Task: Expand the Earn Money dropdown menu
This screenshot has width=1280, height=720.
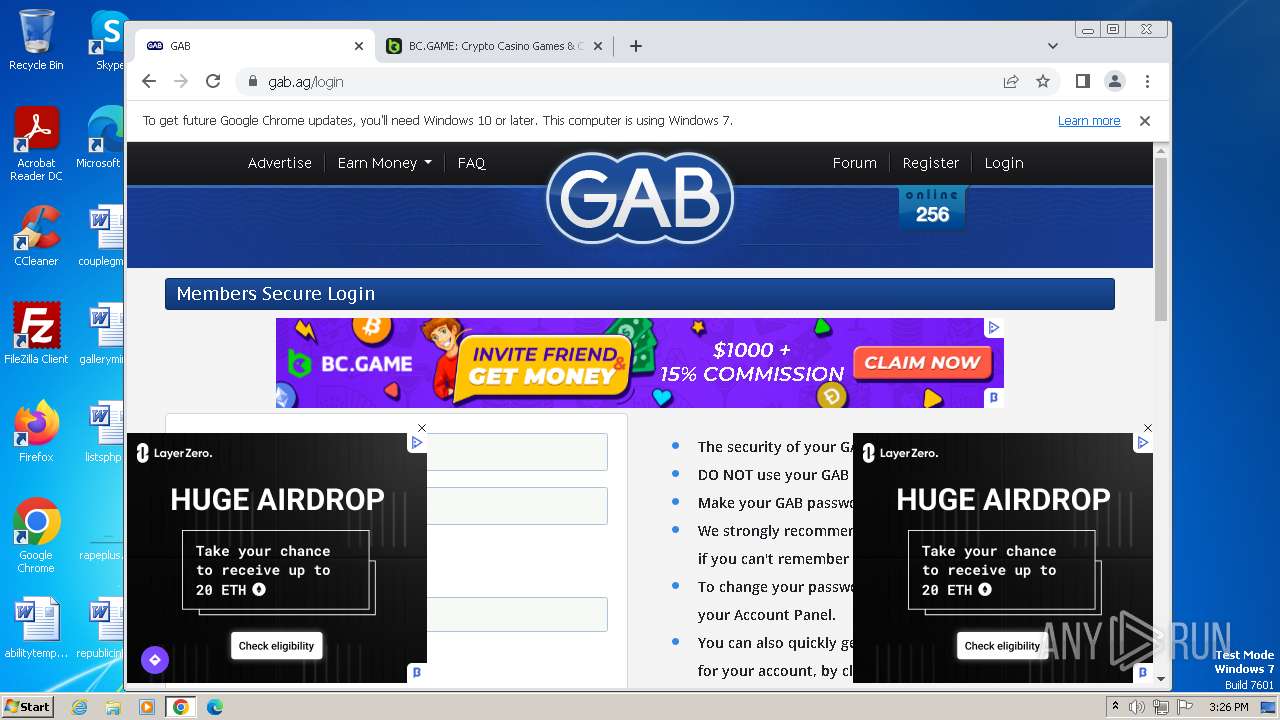Action: (385, 163)
